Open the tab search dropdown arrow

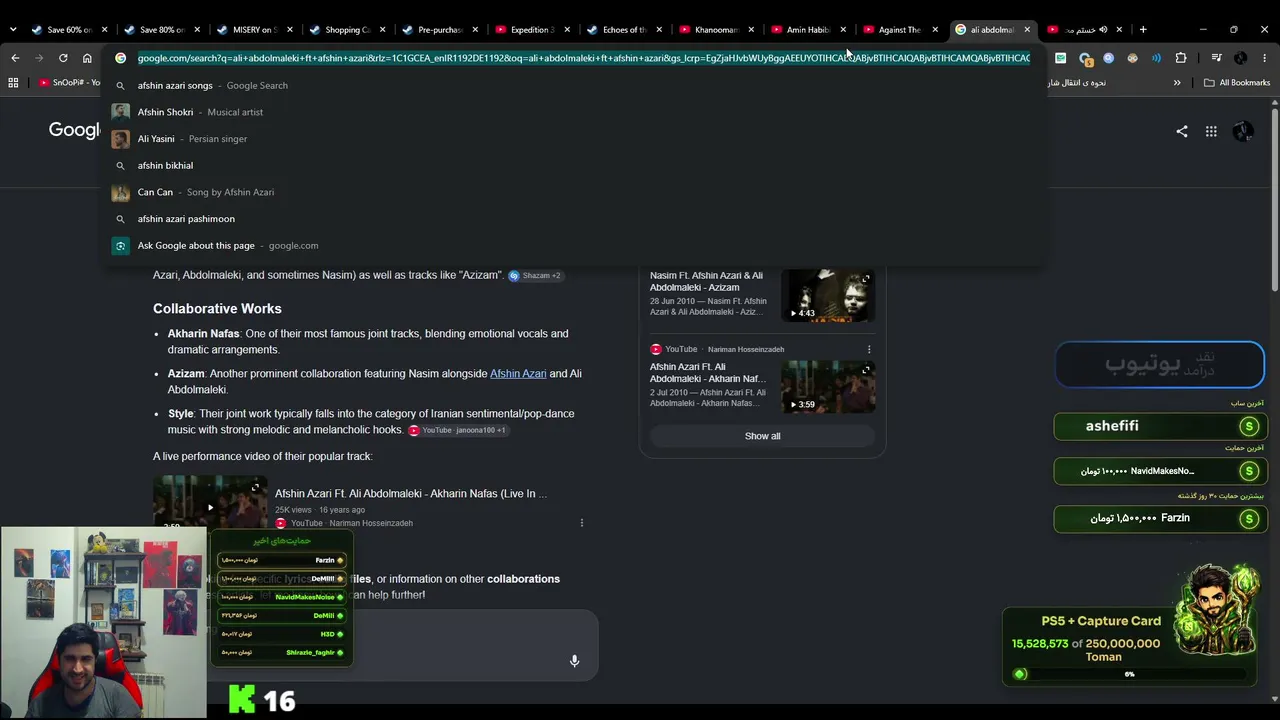tap(13, 30)
